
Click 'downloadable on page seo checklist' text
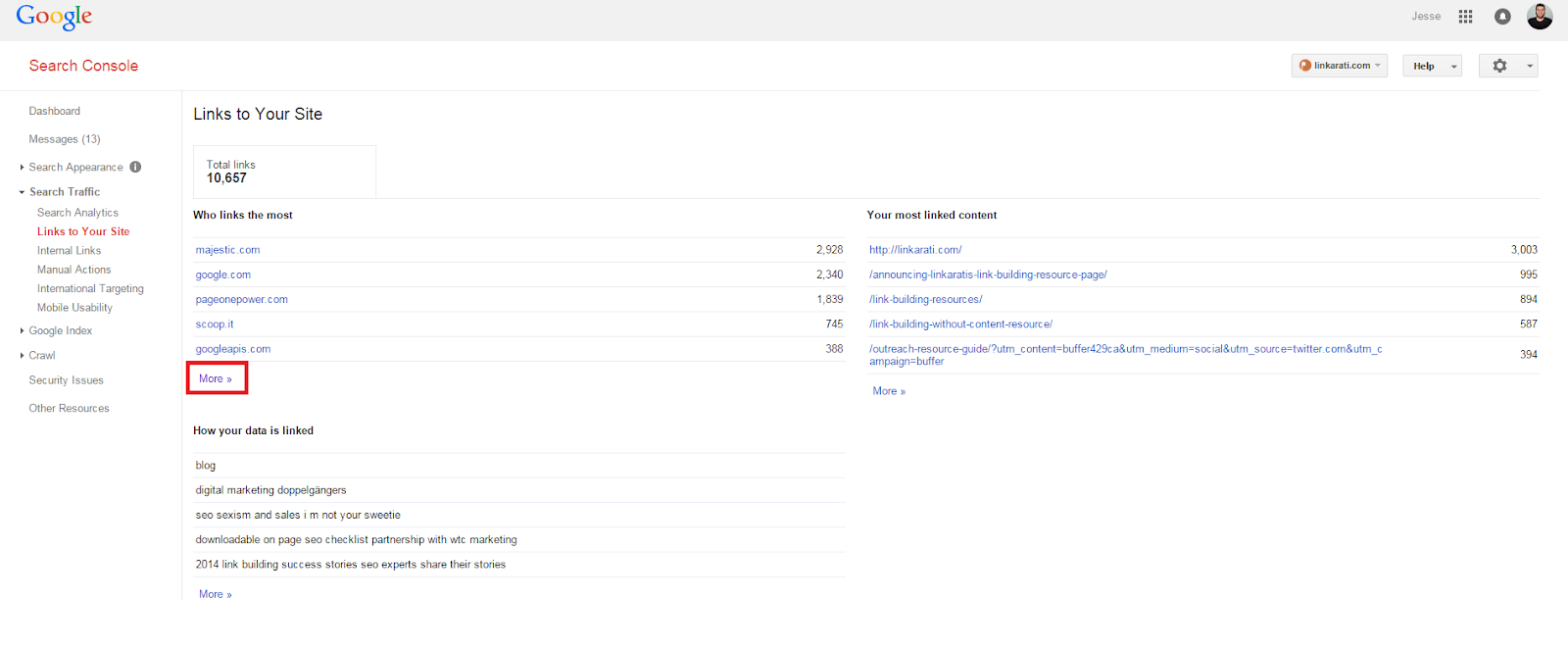[x=356, y=540]
